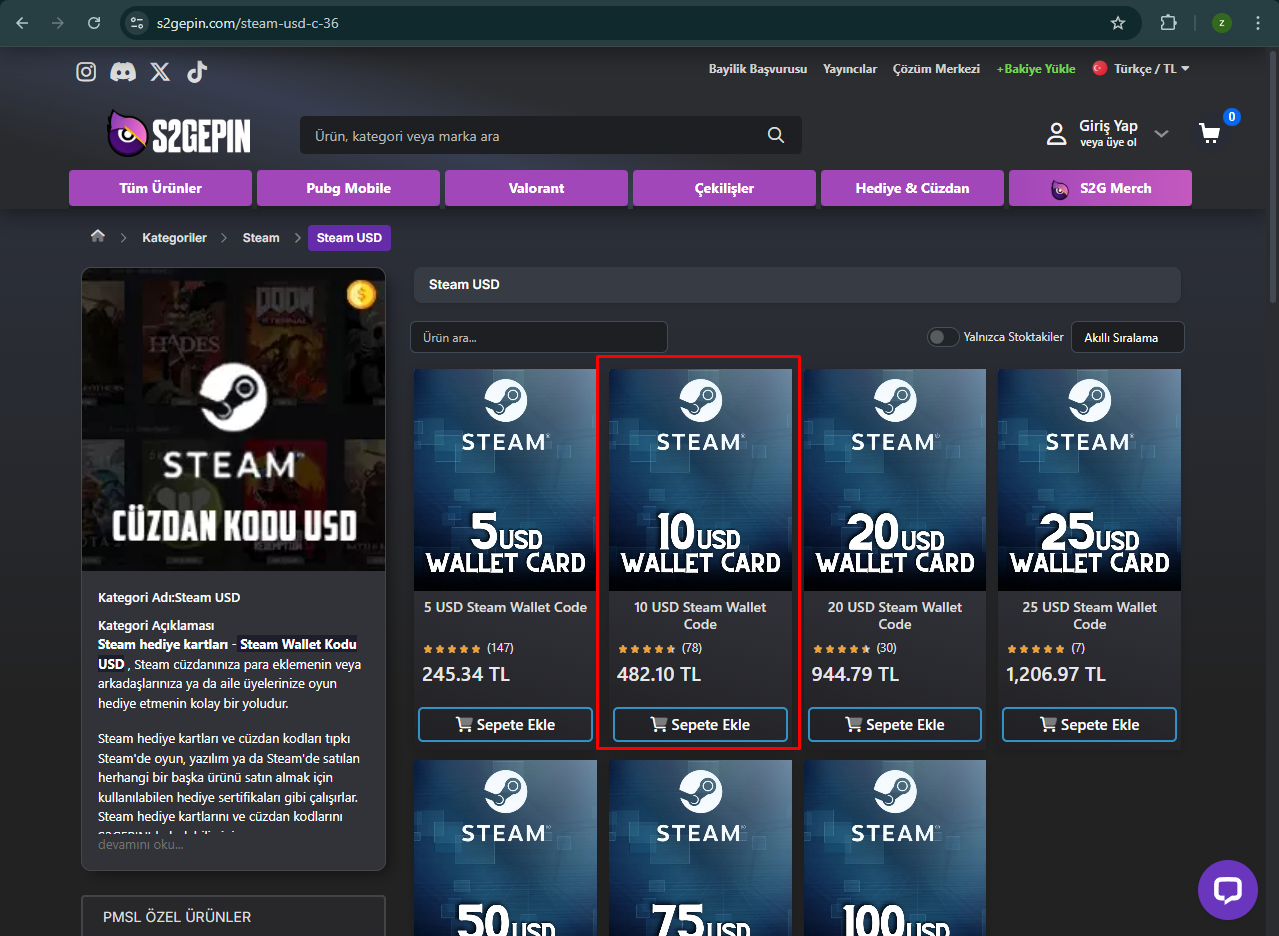Open the 50 USD wallet card image
Image resolution: width=1279 pixels, height=936 pixels.
pos(505,848)
